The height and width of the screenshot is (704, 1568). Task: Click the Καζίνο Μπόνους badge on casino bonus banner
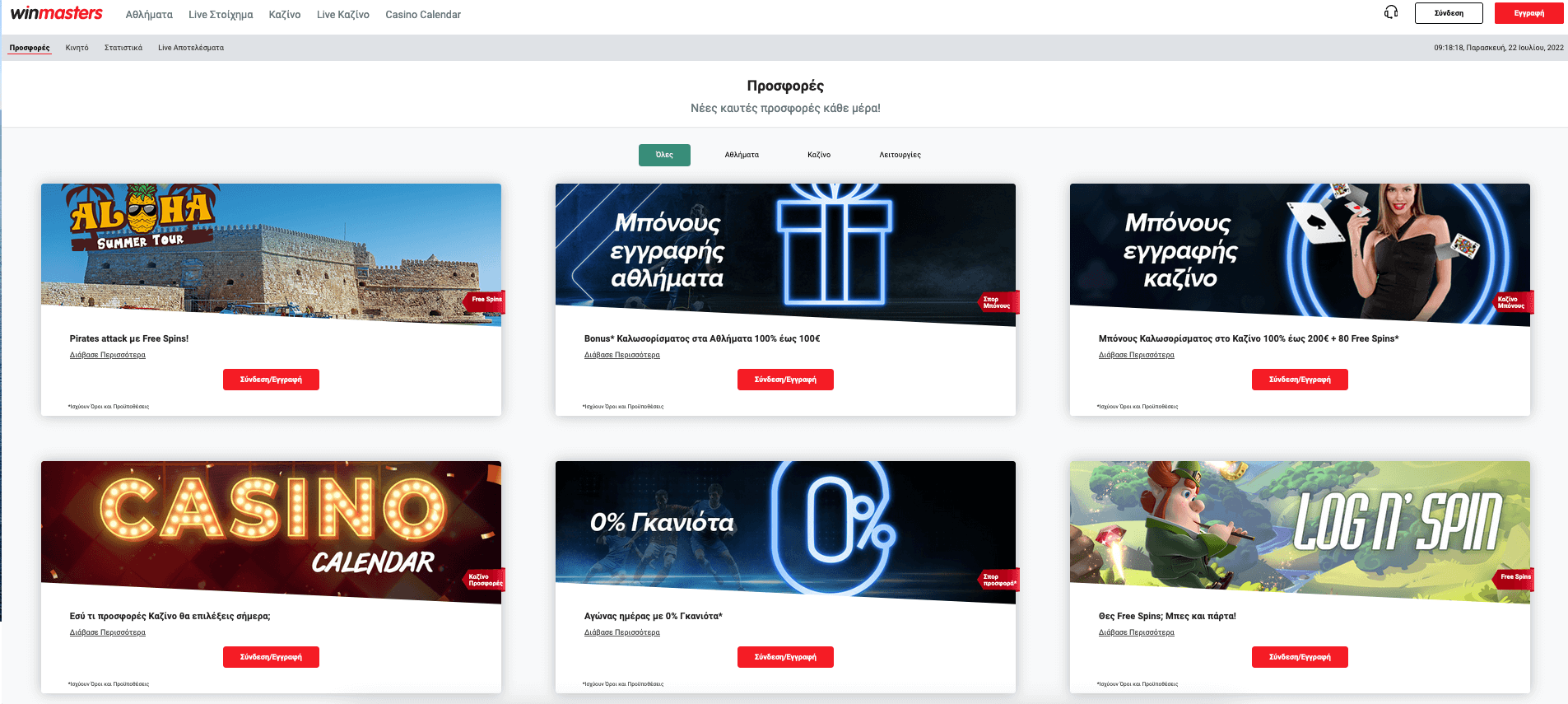(1511, 302)
